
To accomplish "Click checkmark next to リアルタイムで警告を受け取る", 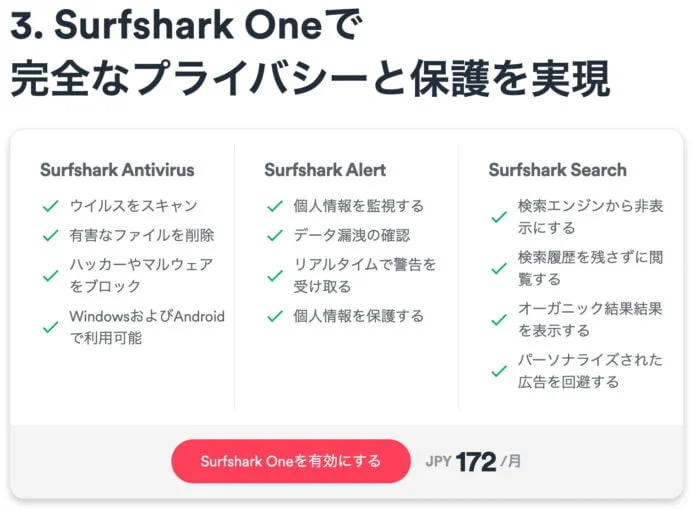I will click(x=274, y=275).
